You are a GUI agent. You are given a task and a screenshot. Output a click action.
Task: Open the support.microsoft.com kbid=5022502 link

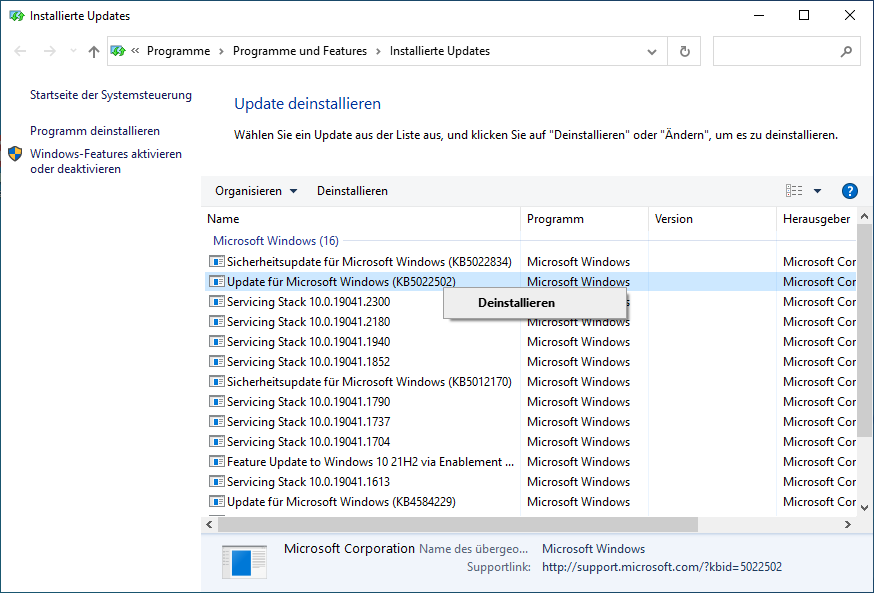[662, 567]
